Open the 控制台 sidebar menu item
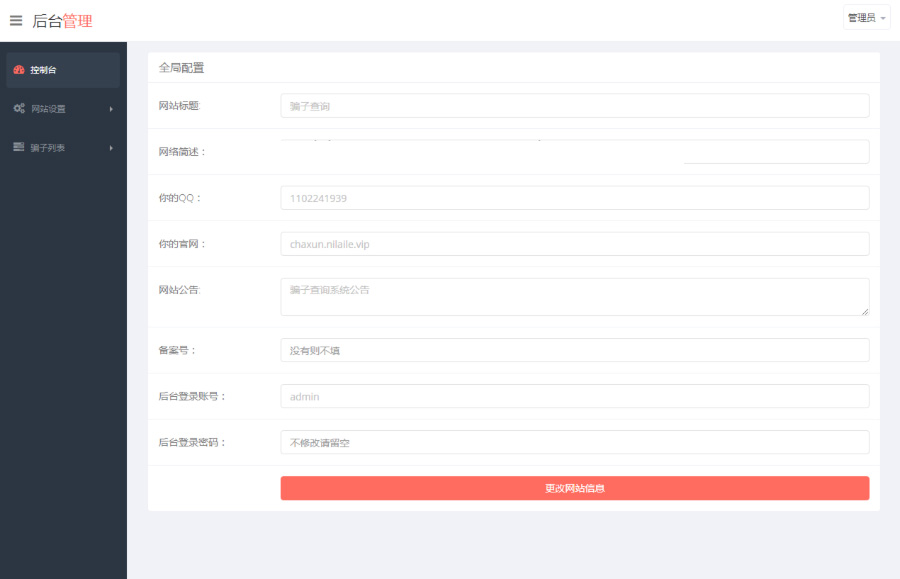Viewport: 900px width, 579px height. [62, 70]
